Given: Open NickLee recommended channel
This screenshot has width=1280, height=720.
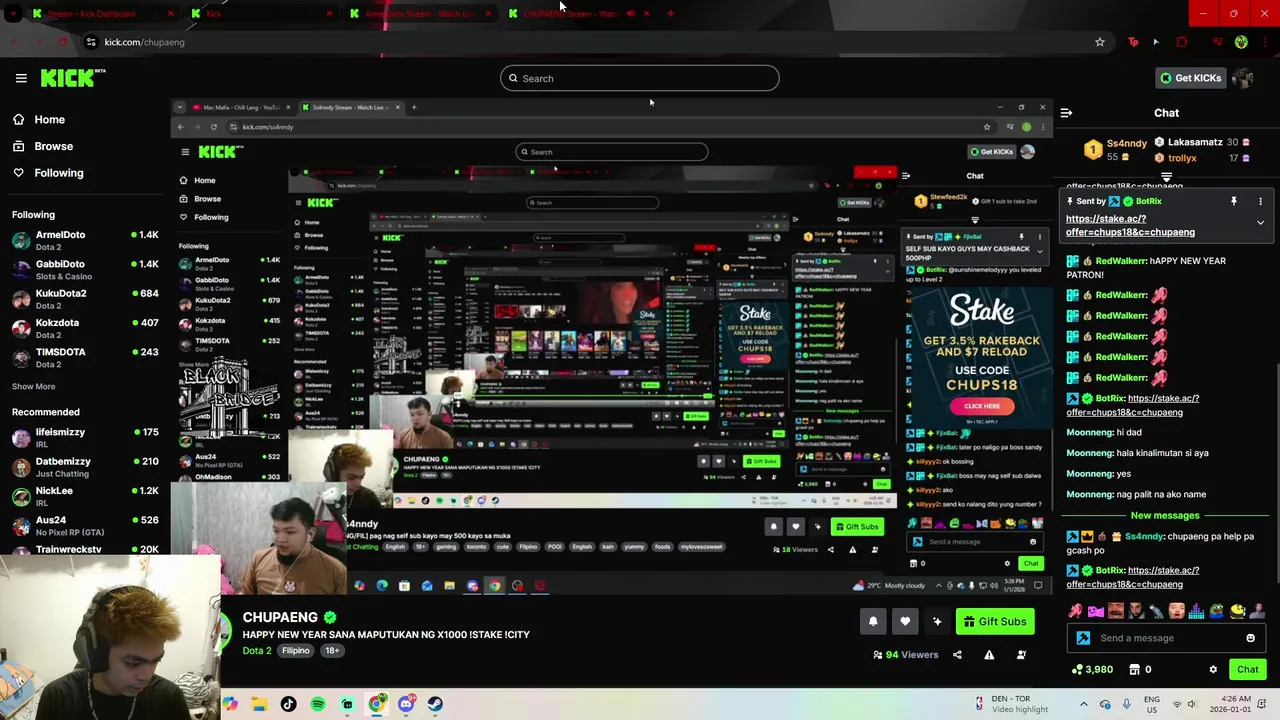Looking at the screenshot, I should 85,496.
